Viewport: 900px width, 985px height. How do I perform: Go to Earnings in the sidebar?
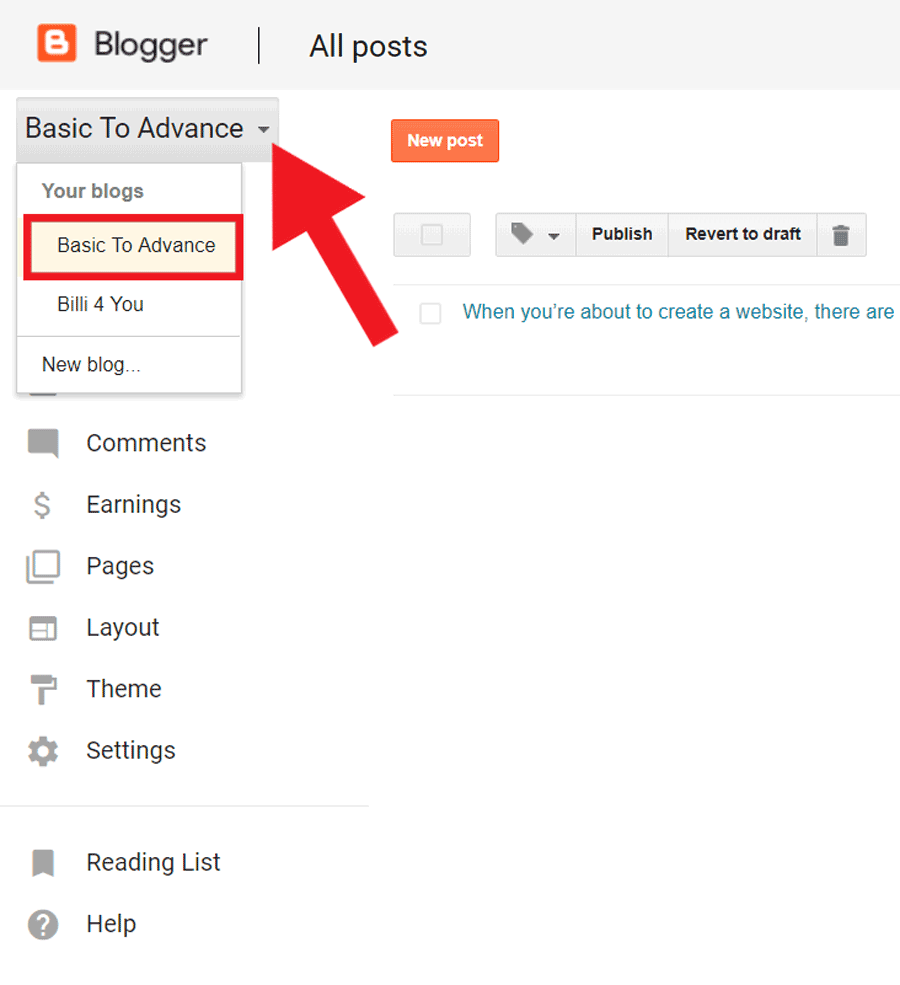(x=134, y=505)
